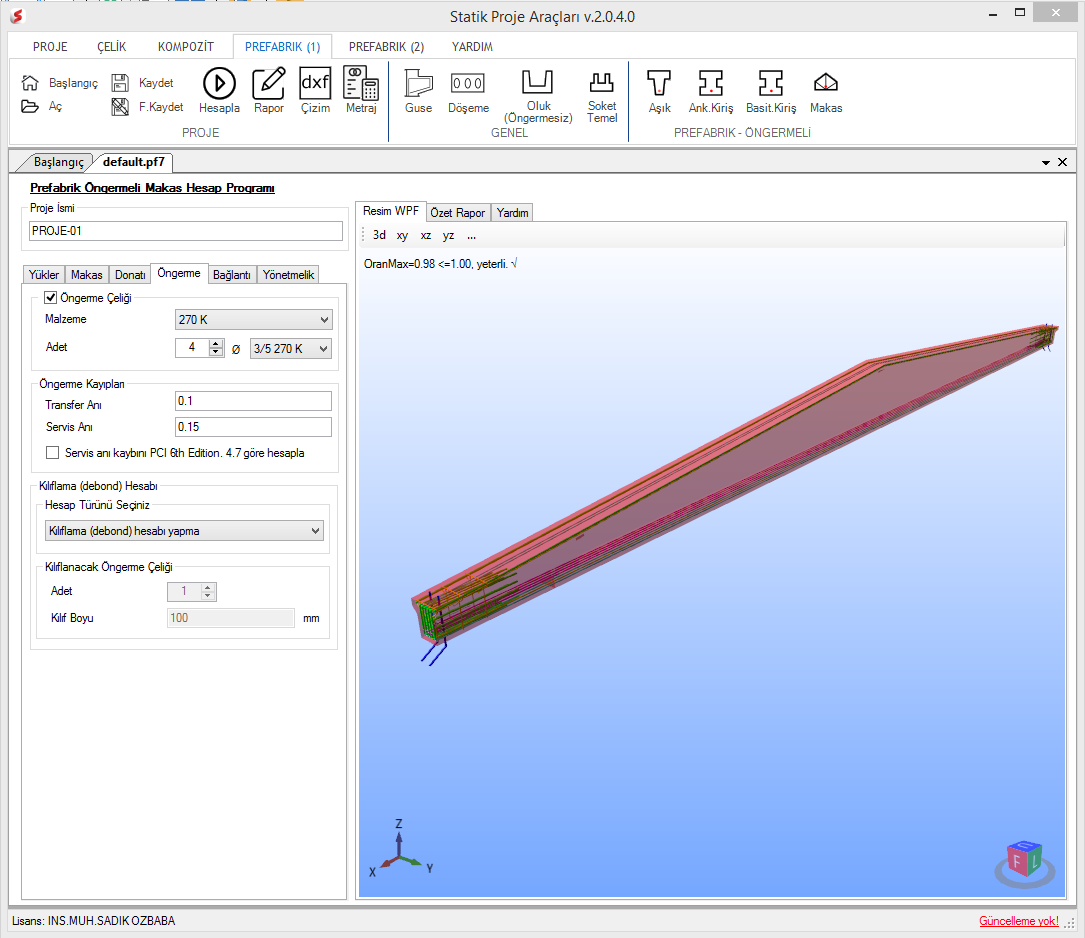Switch to the ÇELİK ribbon tab
This screenshot has height=938, width=1085.
[111, 47]
